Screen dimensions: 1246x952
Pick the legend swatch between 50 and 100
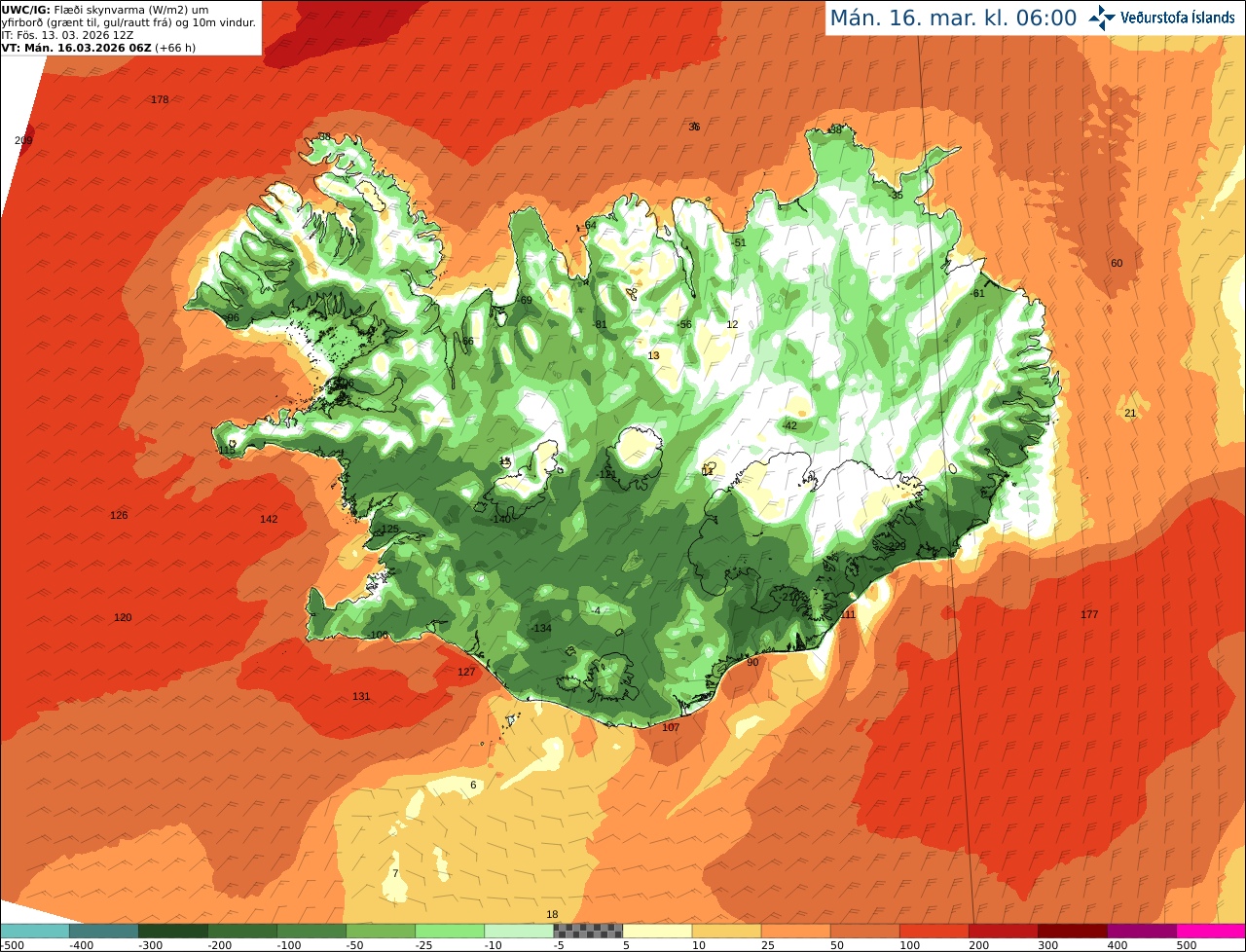864,931
